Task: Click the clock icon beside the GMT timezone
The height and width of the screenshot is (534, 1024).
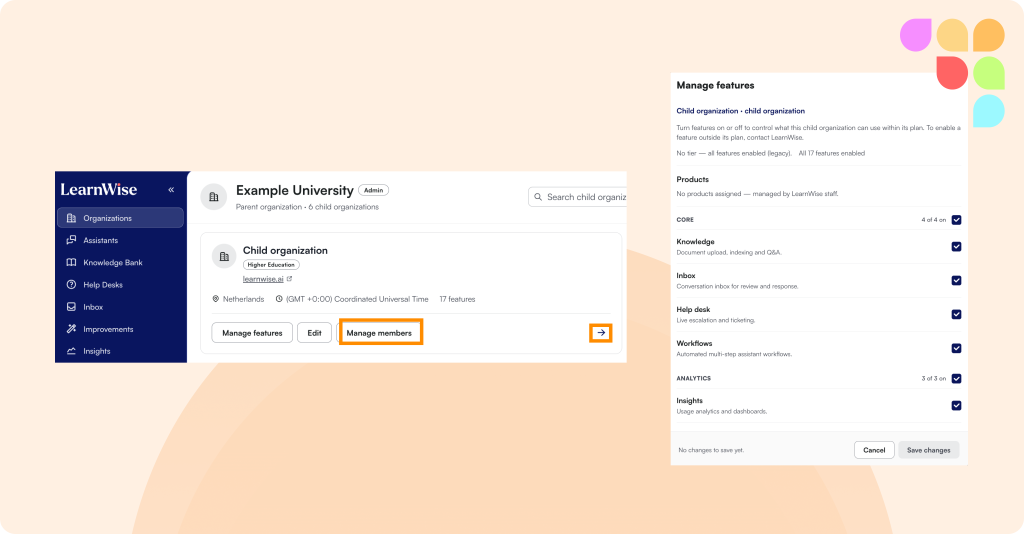Action: [x=279, y=299]
